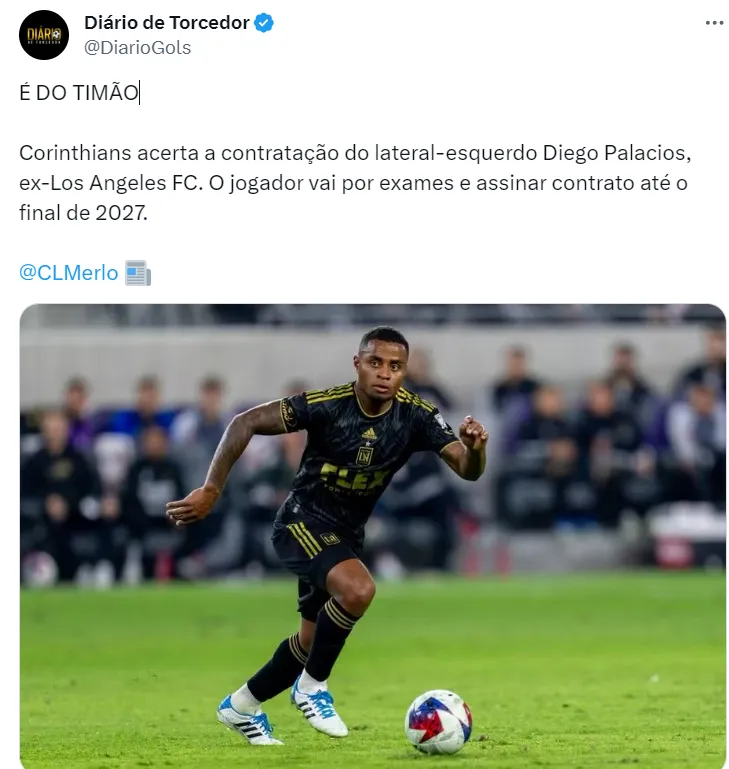Image resolution: width=729 pixels, height=769 pixels.
Task: Click the Adidas logo on the jersey
Action: 368,434
